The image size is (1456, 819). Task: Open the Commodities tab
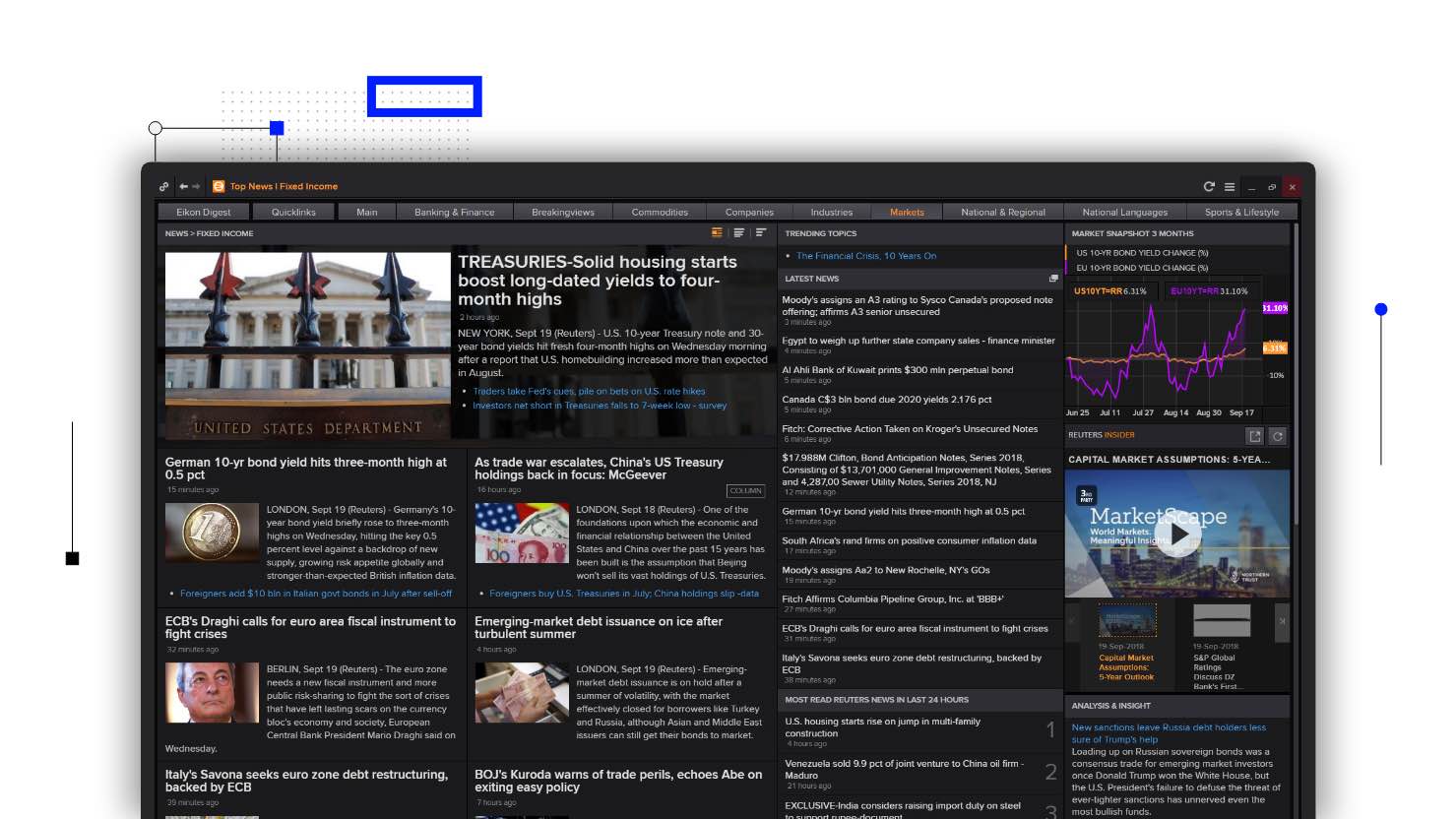click(660, 212)
